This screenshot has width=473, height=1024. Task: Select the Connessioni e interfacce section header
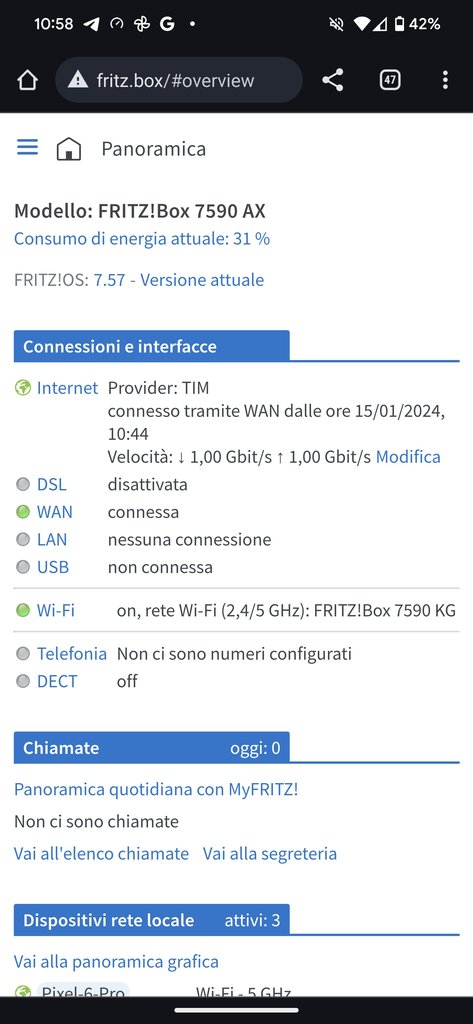[x=152, y=346]
